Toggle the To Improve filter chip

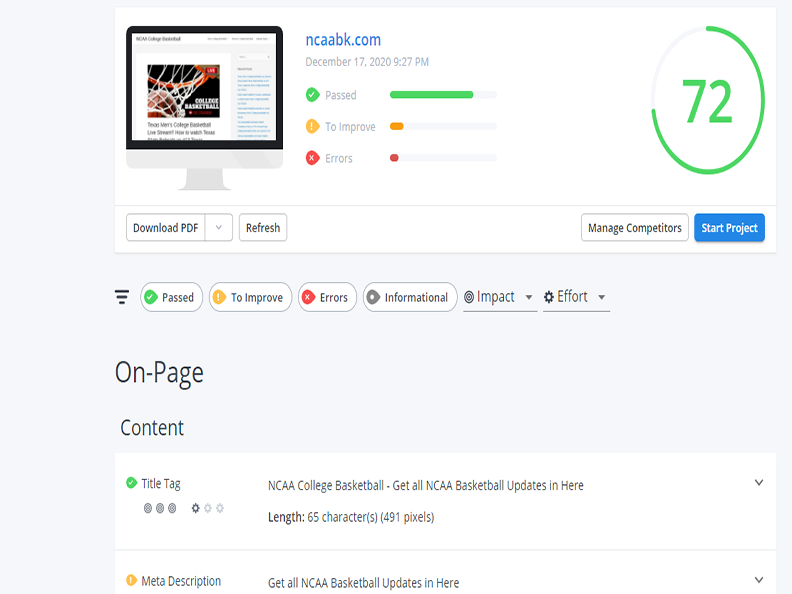pyautogui.click(x=250, y=297)
